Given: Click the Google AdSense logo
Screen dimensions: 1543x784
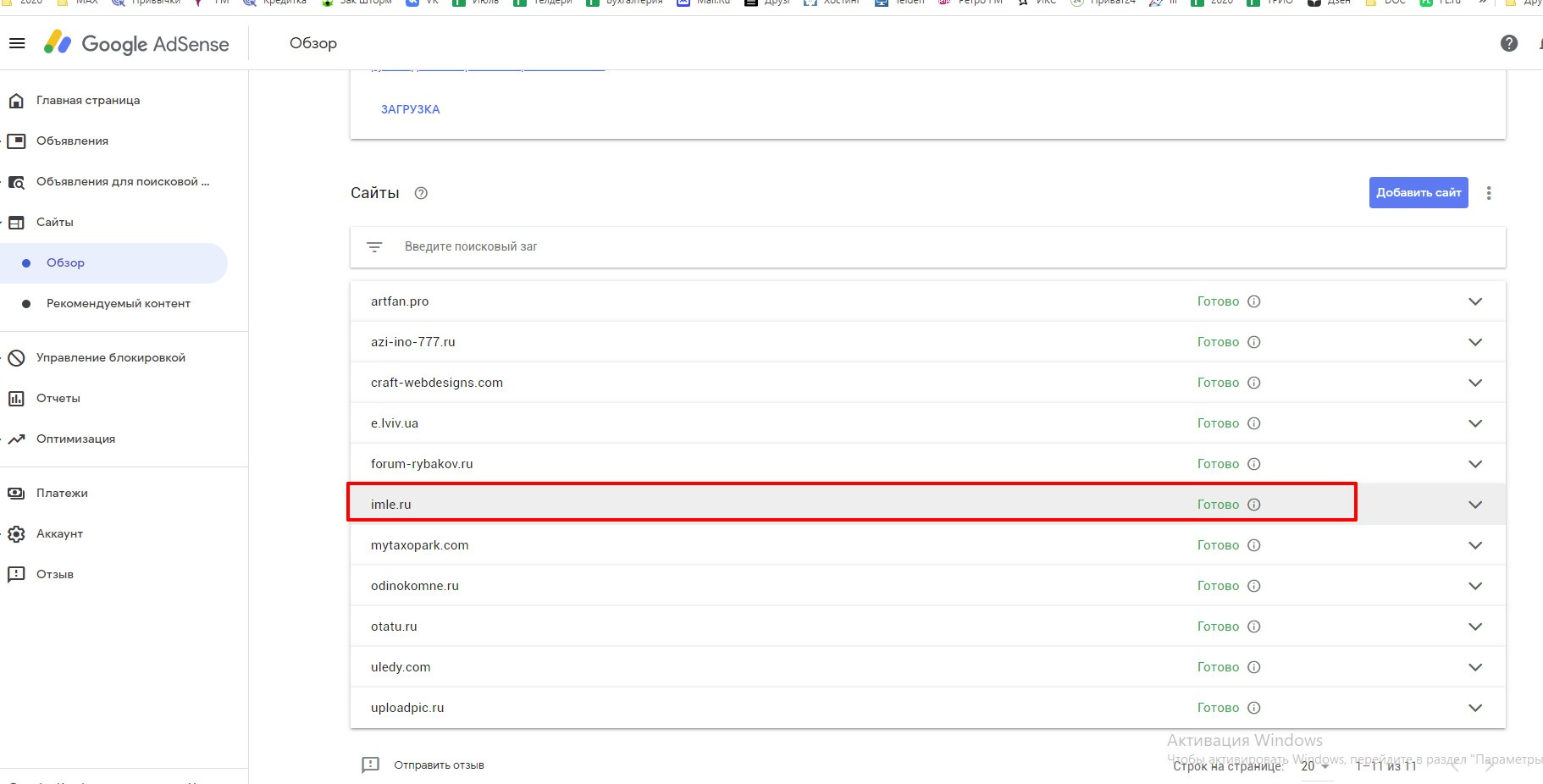Looking at the screenshot, I should (x=136, y=43).
